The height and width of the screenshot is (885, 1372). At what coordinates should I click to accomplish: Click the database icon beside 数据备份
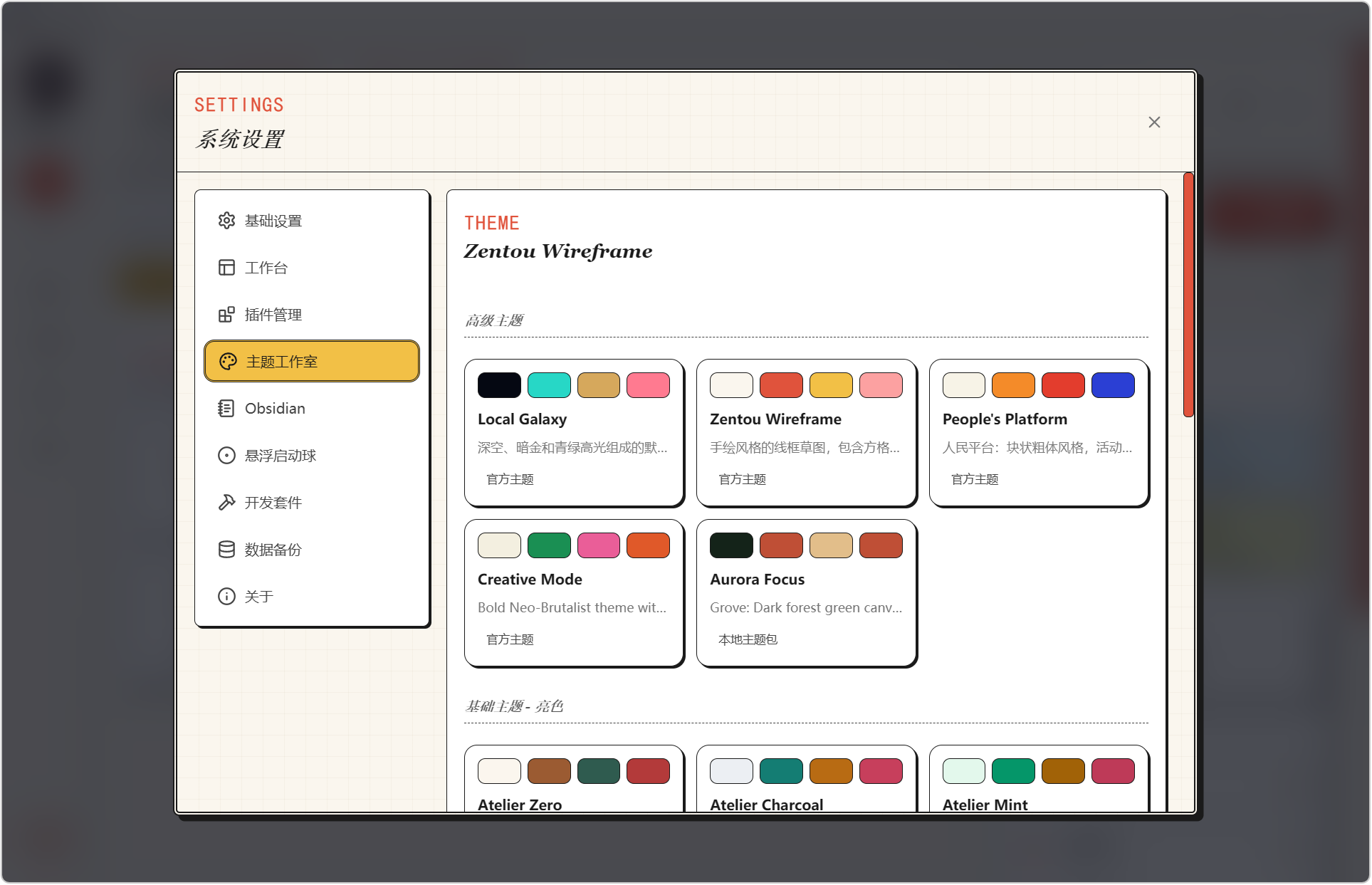click(x=226, y=550)
